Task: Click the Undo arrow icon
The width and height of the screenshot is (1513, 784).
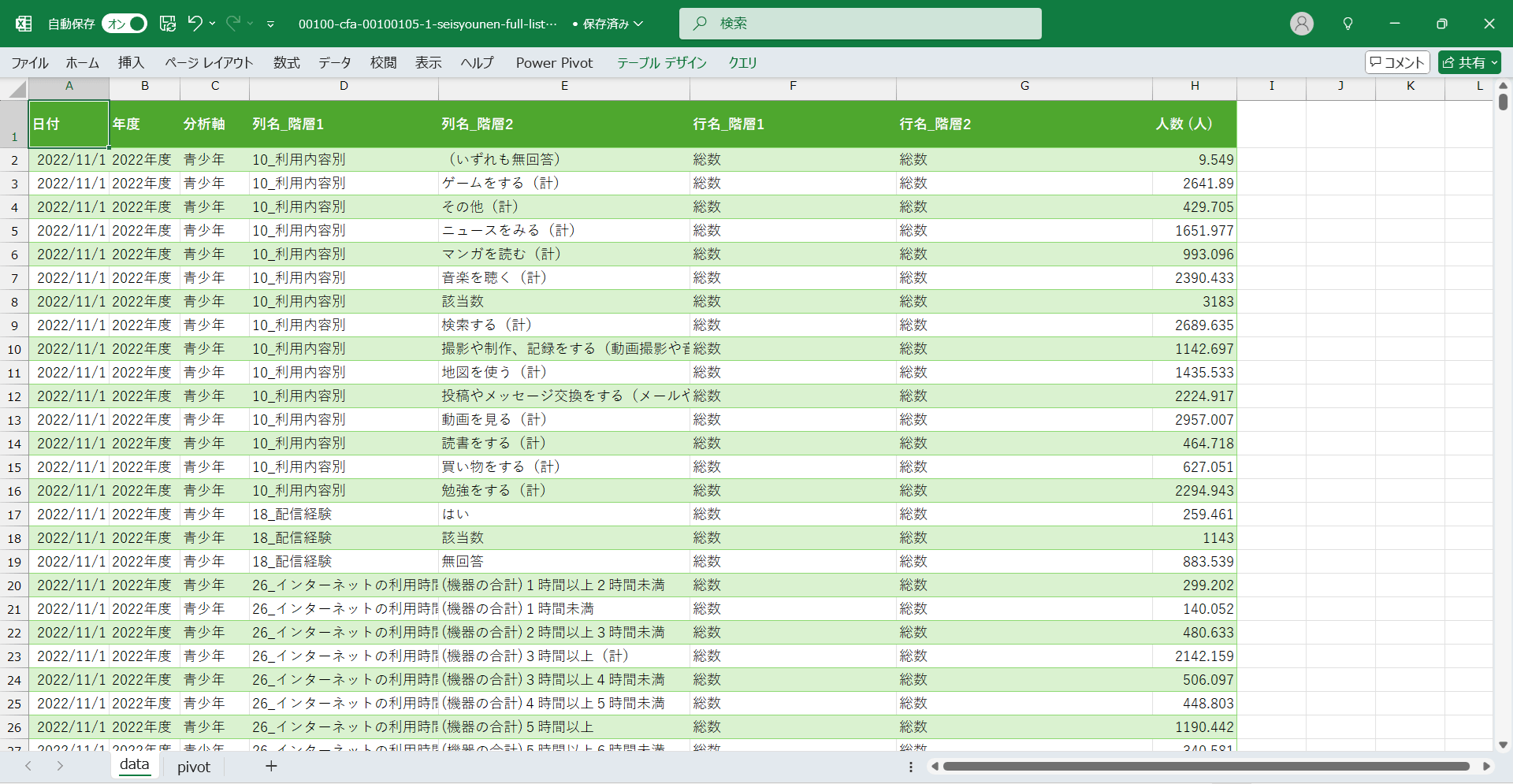Action: click(x=195, y=24)
